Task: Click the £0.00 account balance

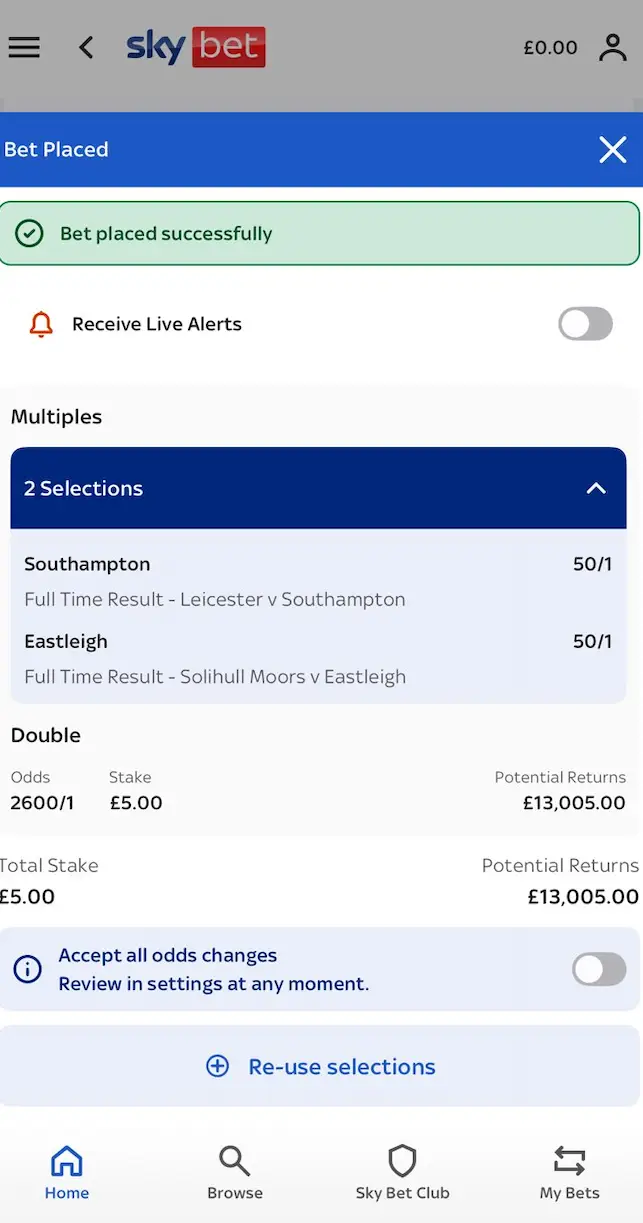Action: pos(551,47)
